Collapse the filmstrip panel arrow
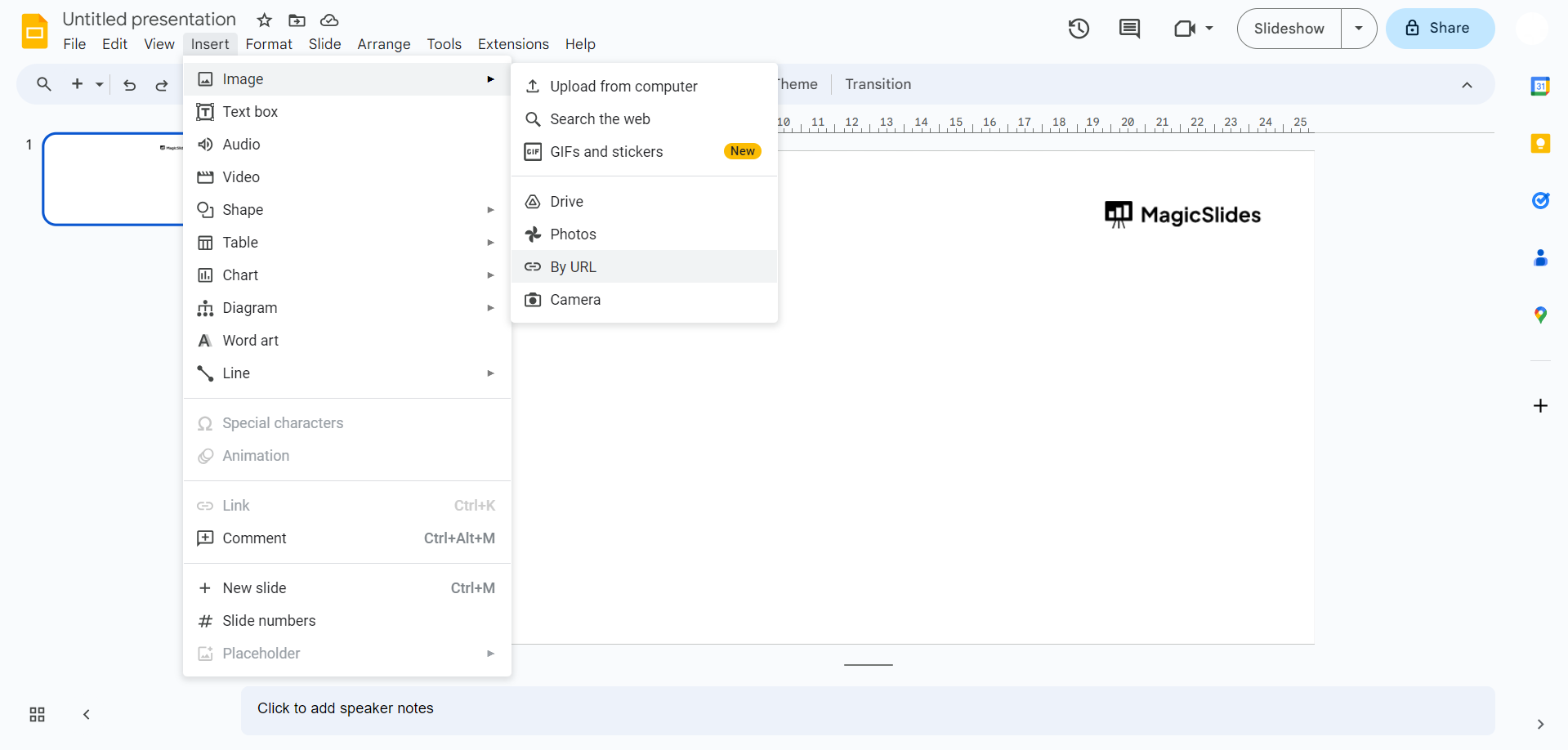This screenshot has height=750, width=1568. pos(87,715)
